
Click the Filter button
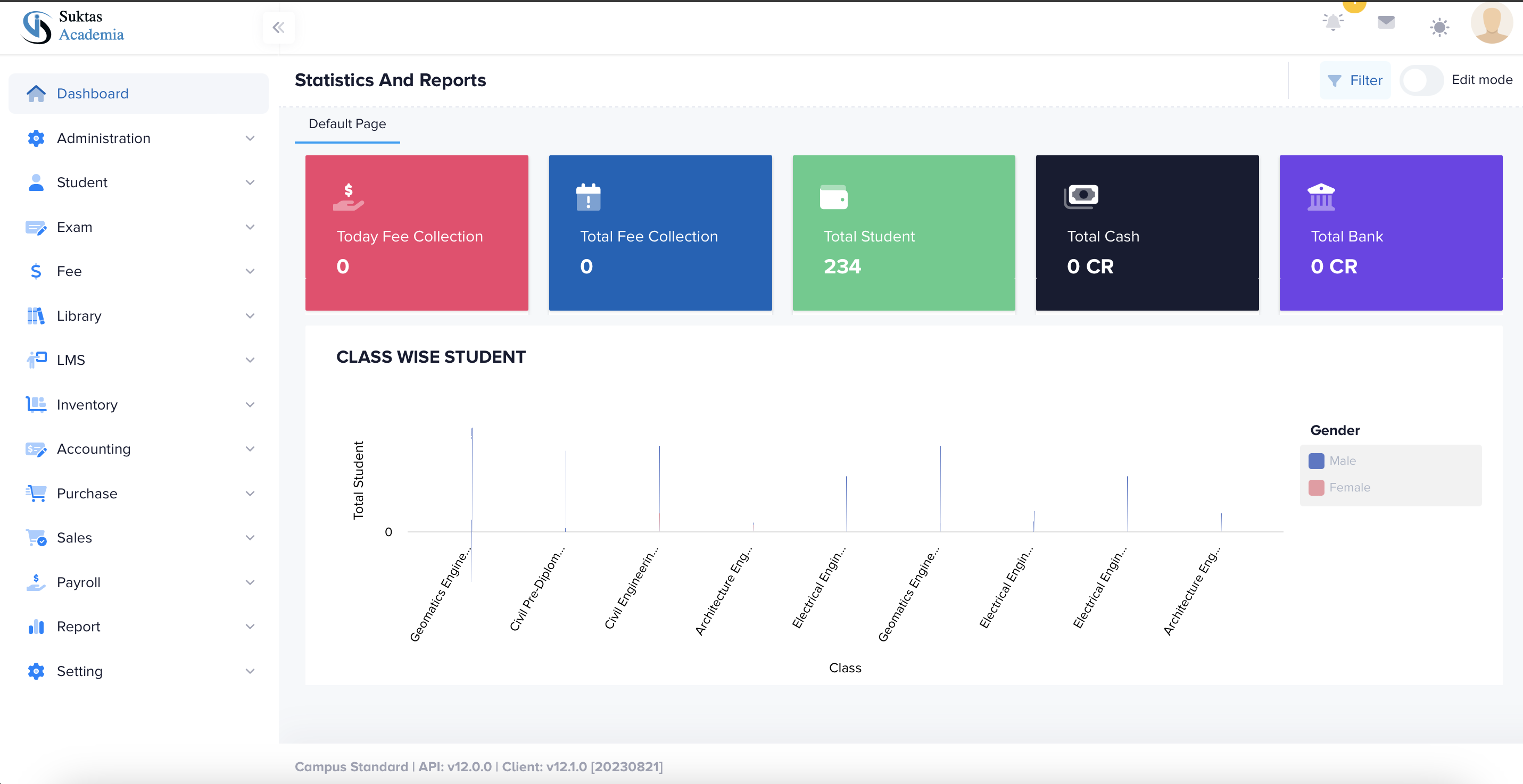[x=1354, y=80]
